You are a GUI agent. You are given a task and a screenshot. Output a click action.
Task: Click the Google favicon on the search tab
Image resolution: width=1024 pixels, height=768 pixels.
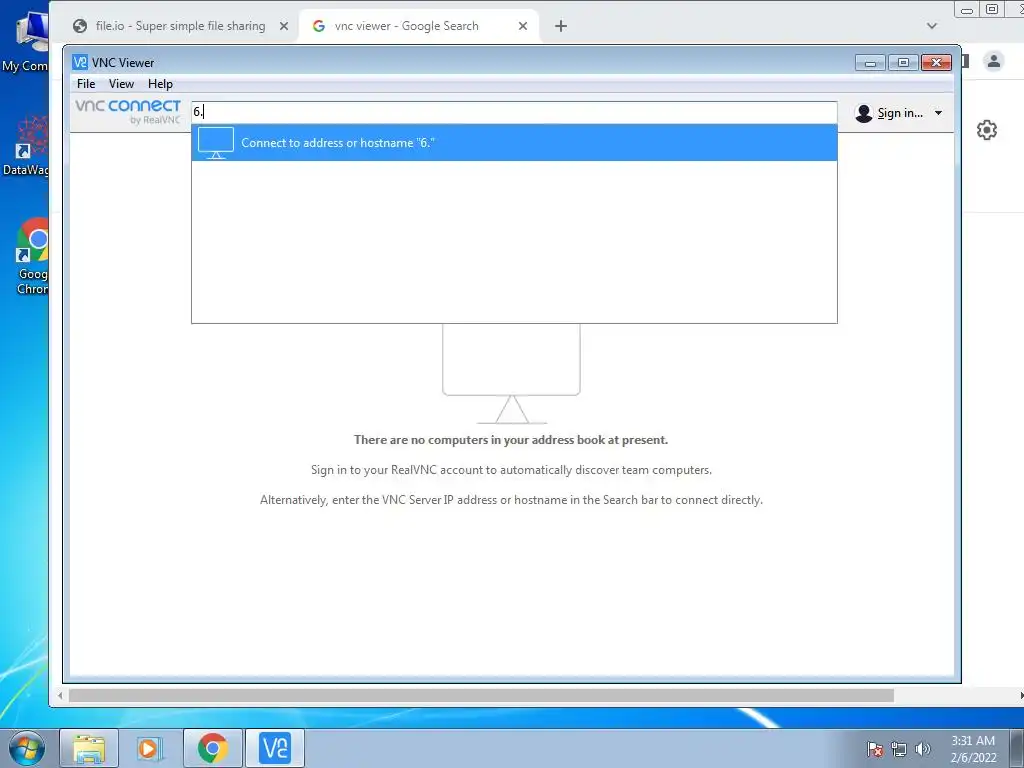(x=319, y=26)
